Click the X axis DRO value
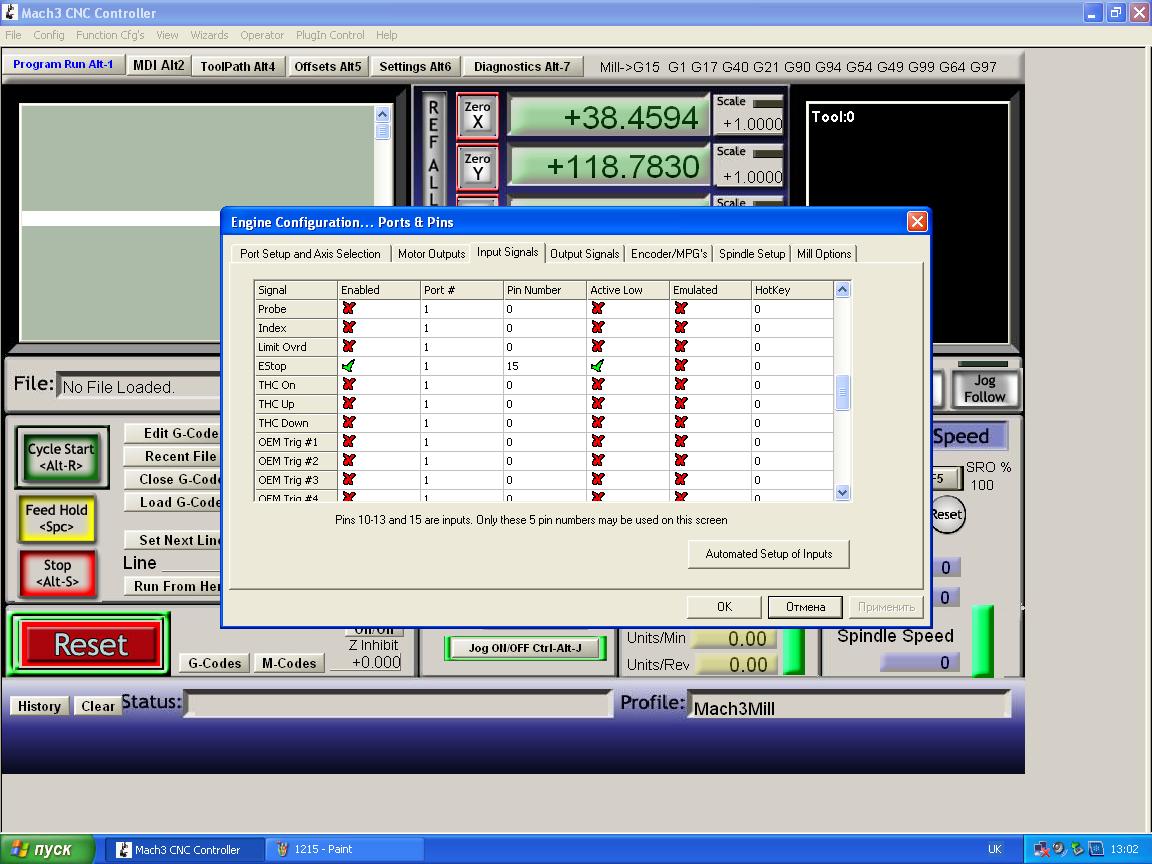Screen dimensions: 1152x864 (610, 117)
